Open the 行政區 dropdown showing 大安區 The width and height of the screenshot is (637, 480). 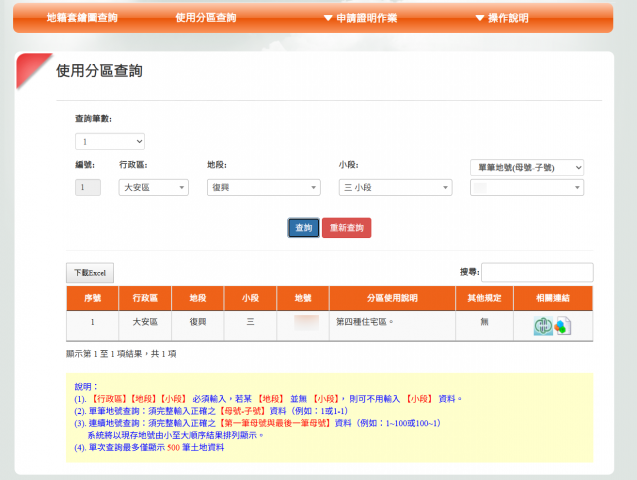(x=154, y=188)
